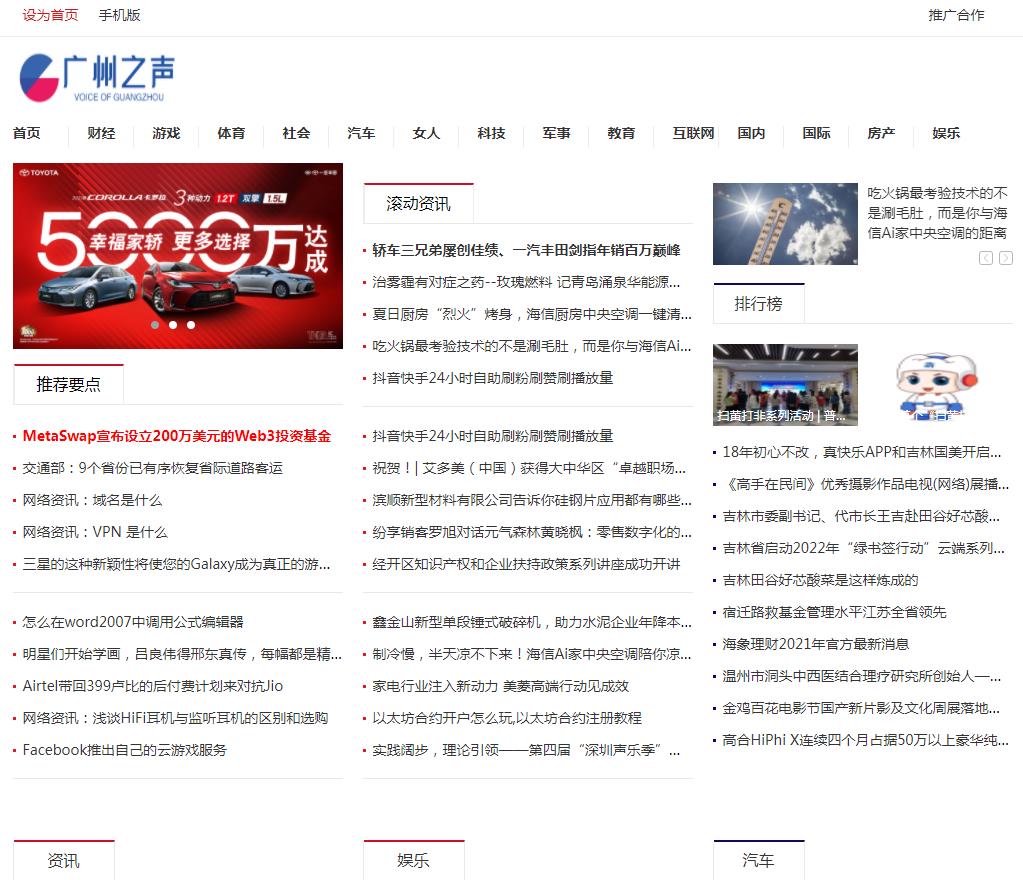Go to next item in top-right slider

(1006, 258)
